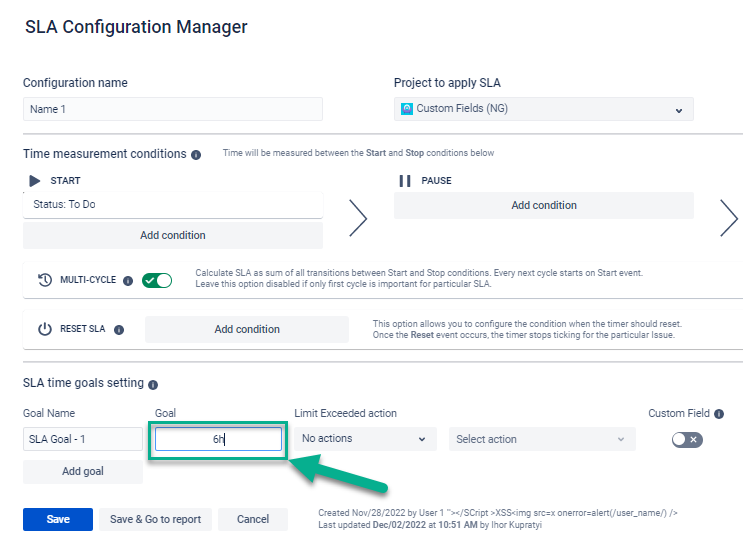
Task: Open the Project to apply SLA dropdown
Action: pyautogui.click(x=544, y=109)
